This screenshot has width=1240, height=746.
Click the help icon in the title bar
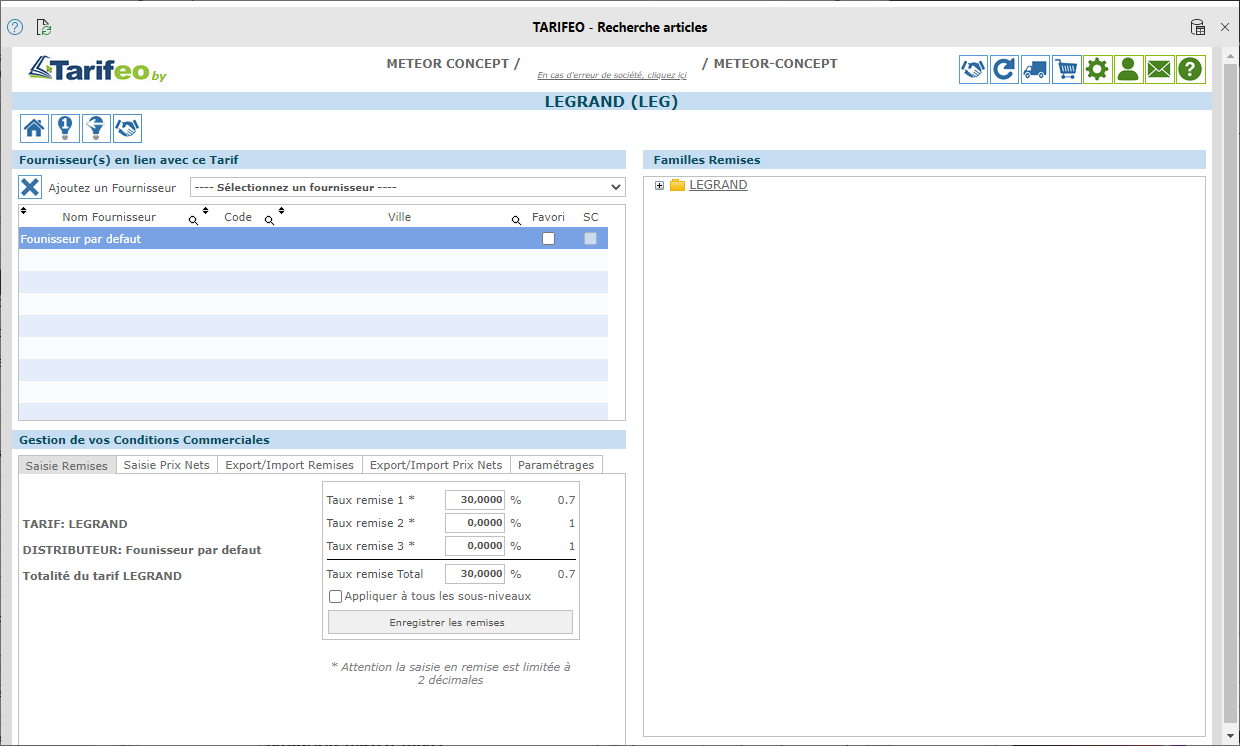pyautogui.click(x=15, y=27)
